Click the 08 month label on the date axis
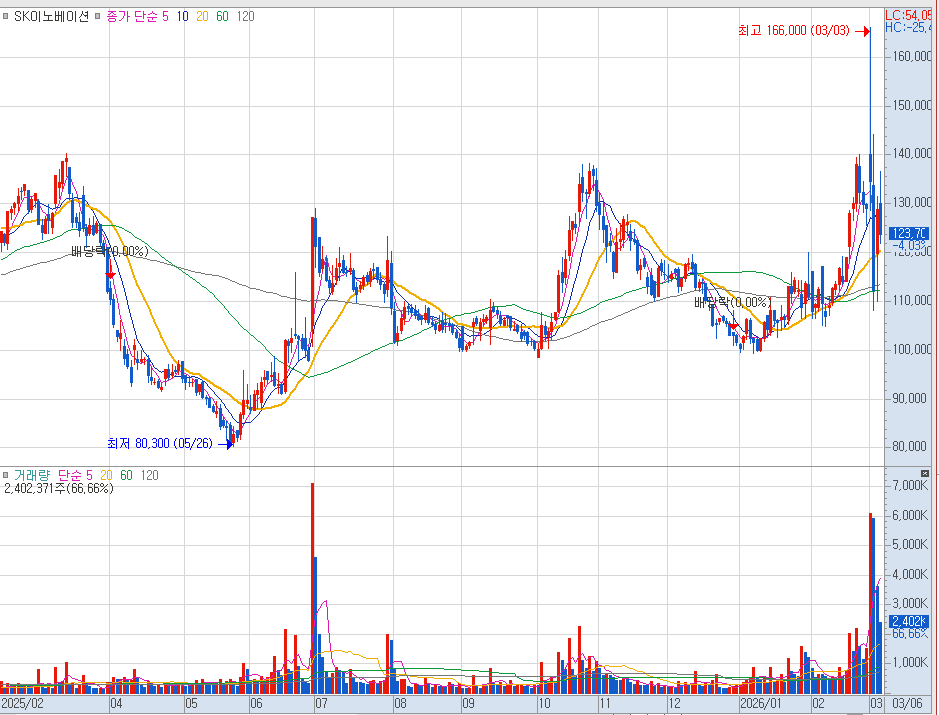Image resolution: width=939 pixels, height=715 pixels. click(x=401, y=704)
